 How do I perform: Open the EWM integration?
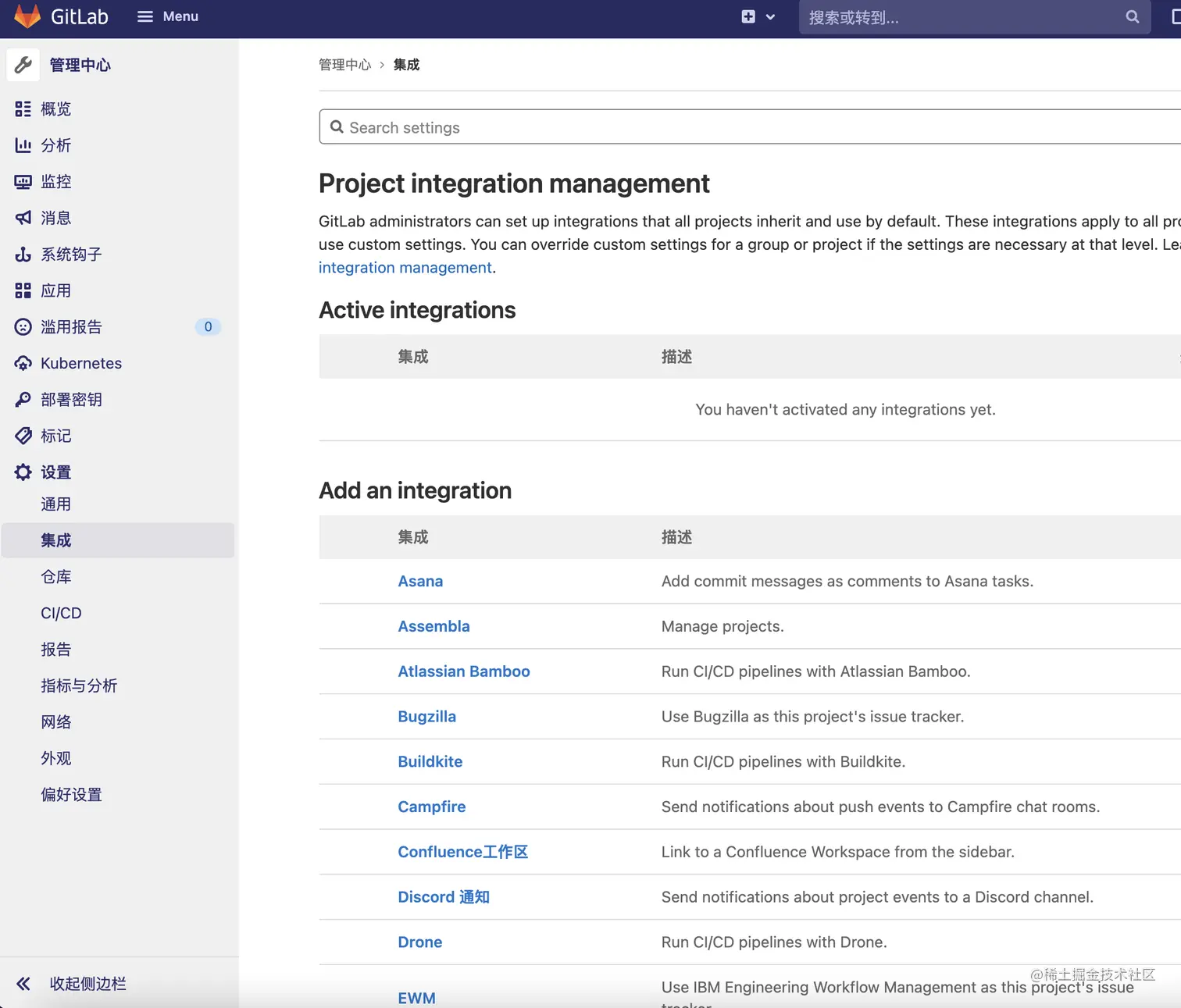416,998
